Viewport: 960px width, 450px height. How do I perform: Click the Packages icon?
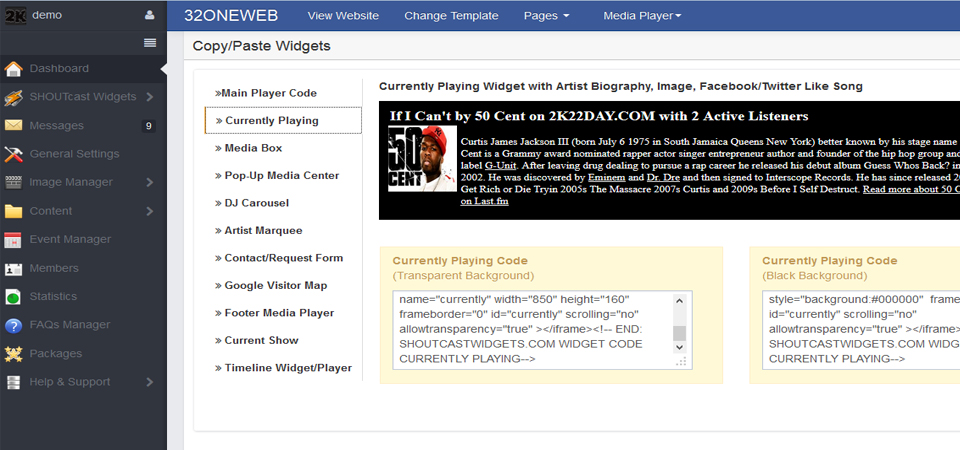13,353
